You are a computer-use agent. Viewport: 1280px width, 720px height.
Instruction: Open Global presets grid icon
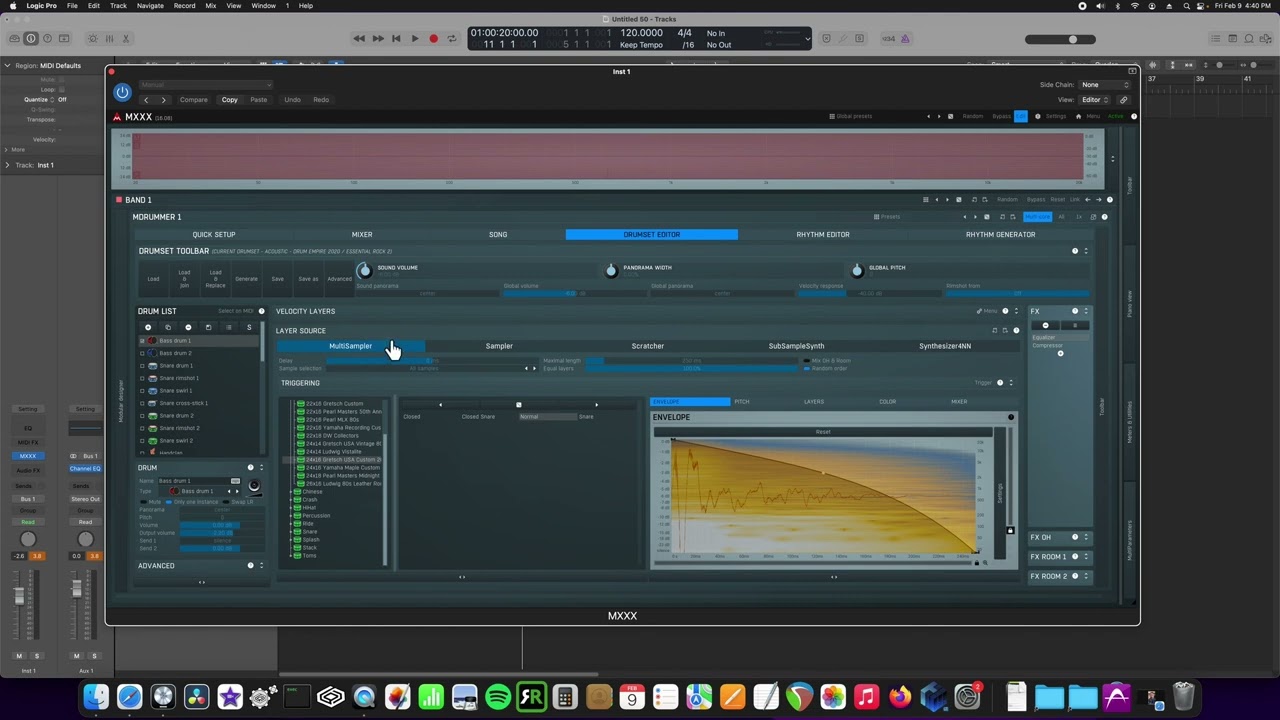[832, 116]
